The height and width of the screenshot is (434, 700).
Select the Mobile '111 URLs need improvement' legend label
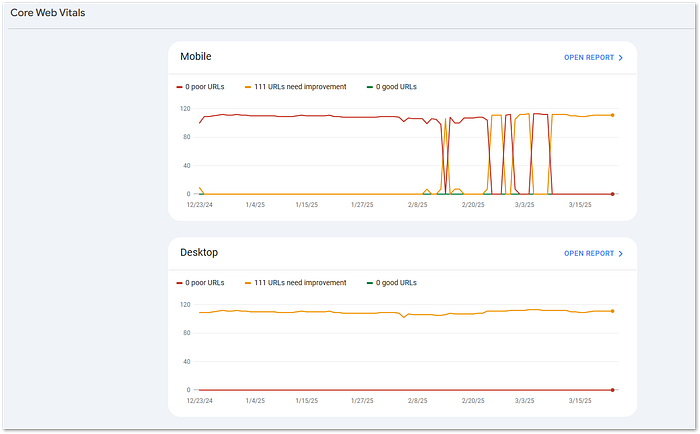click(x=300, y=87)
